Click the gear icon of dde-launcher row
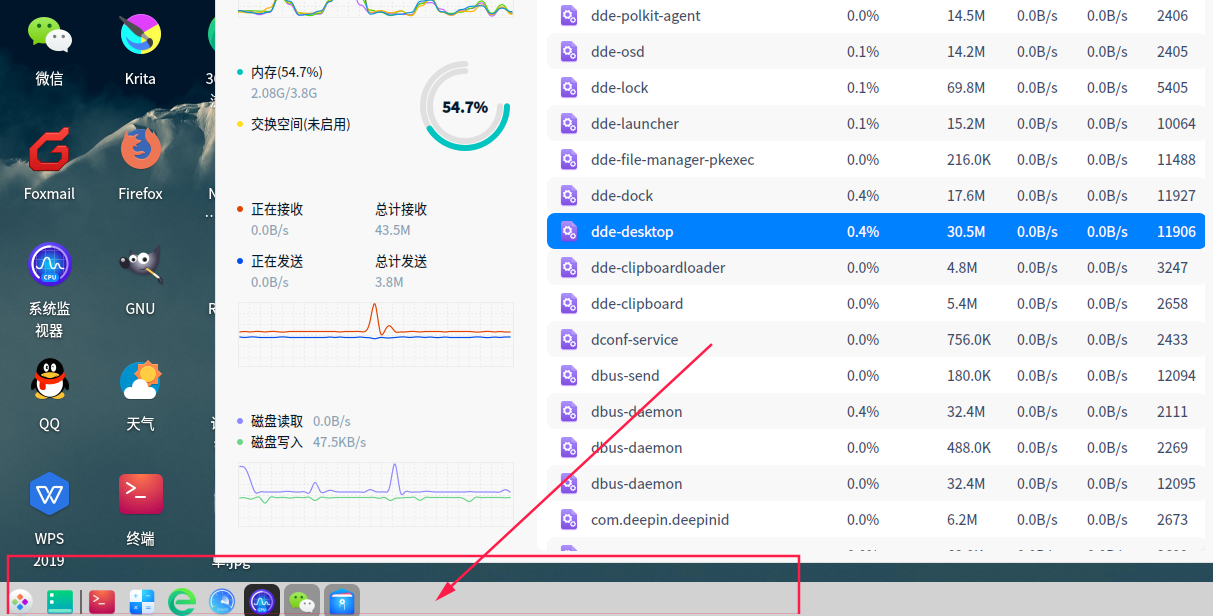Image resolution: width=1213 pixels, height=616 pixels. click(x=569, y=123)
